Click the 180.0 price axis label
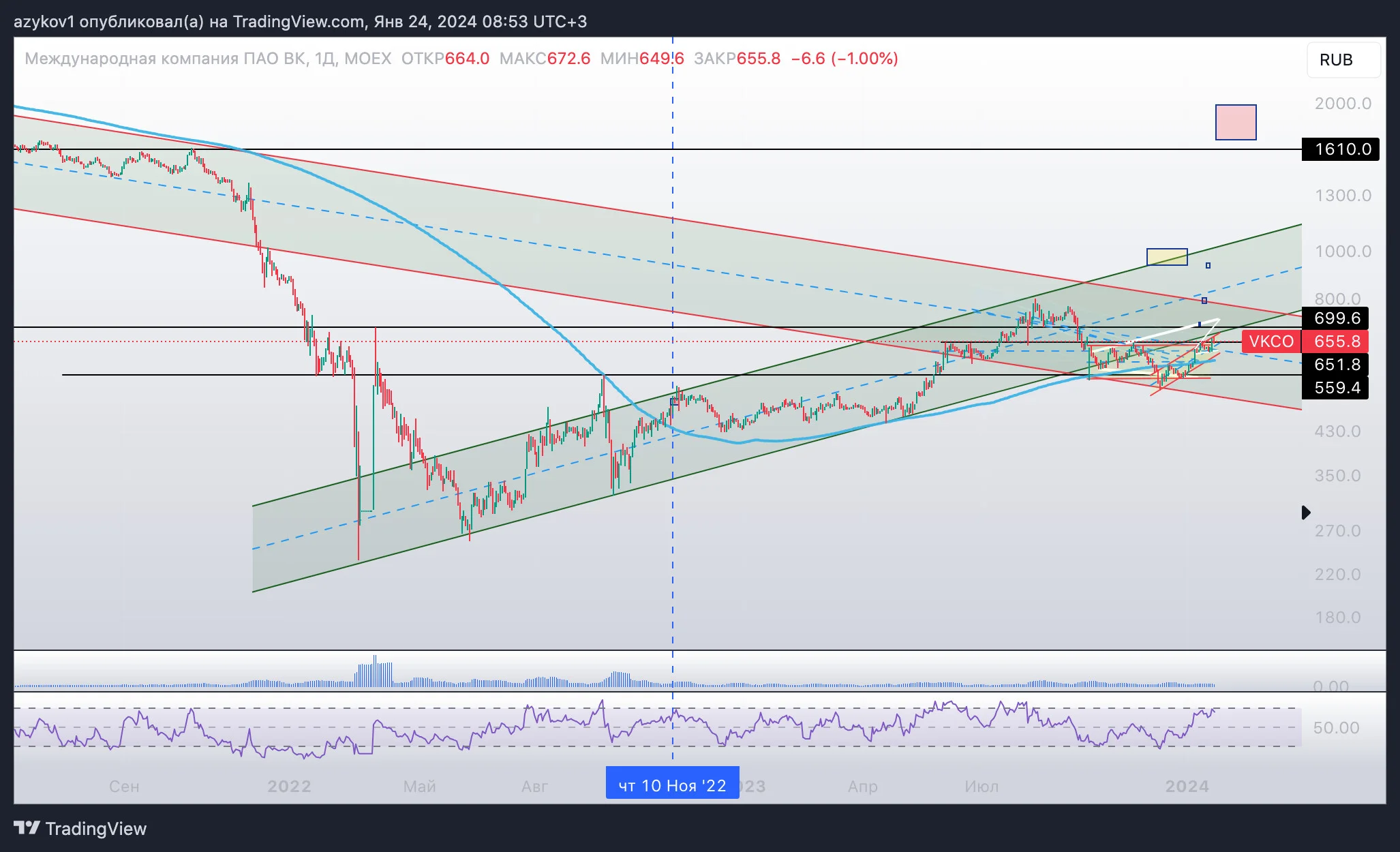This screenshot has width=1400, height=852. click(1337, 618)
